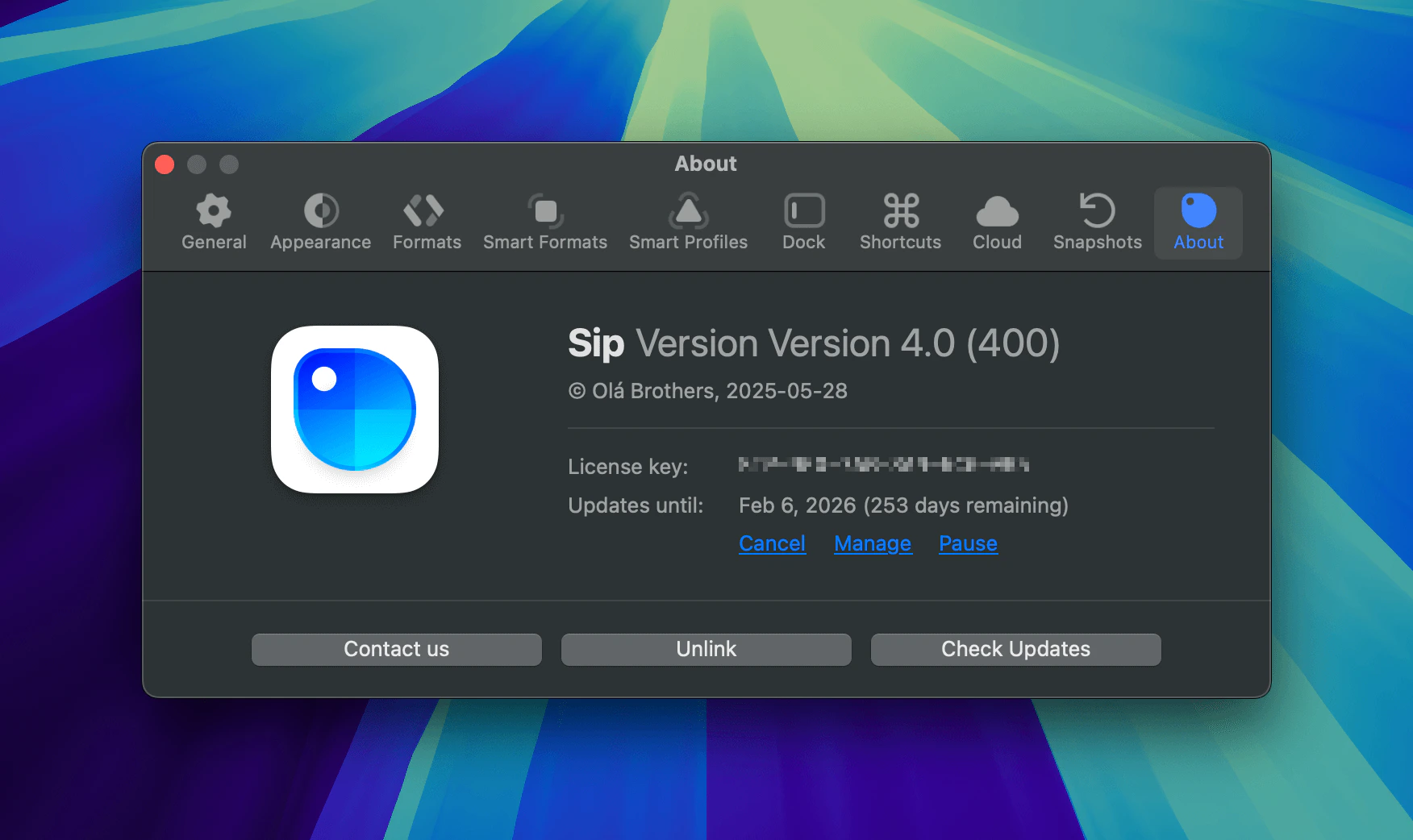Screen dimensions: 1413x840
Task: Click the Sip app logo
Action: pos(355,410)
